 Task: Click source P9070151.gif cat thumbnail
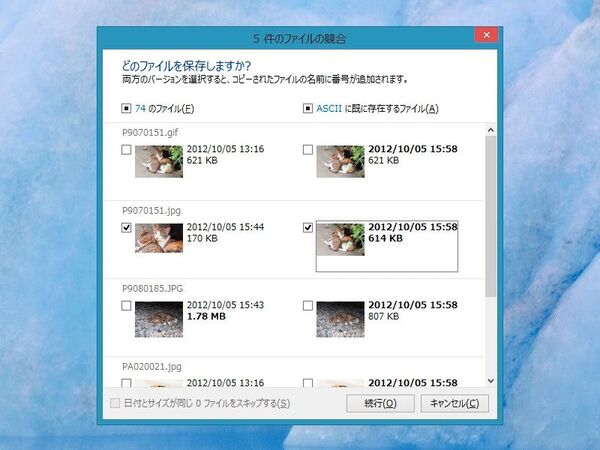point(159,161)
